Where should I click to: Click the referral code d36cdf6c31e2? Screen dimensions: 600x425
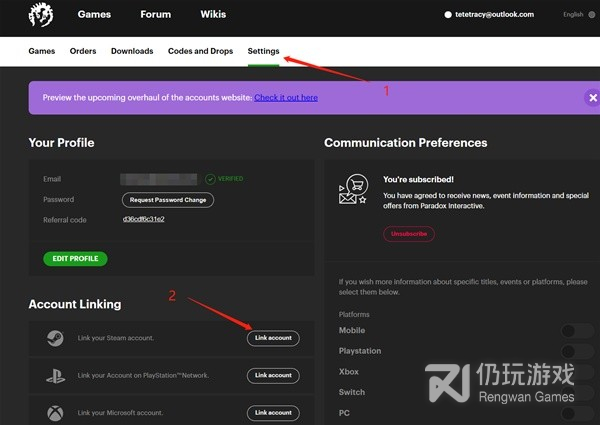pos(143,218)
